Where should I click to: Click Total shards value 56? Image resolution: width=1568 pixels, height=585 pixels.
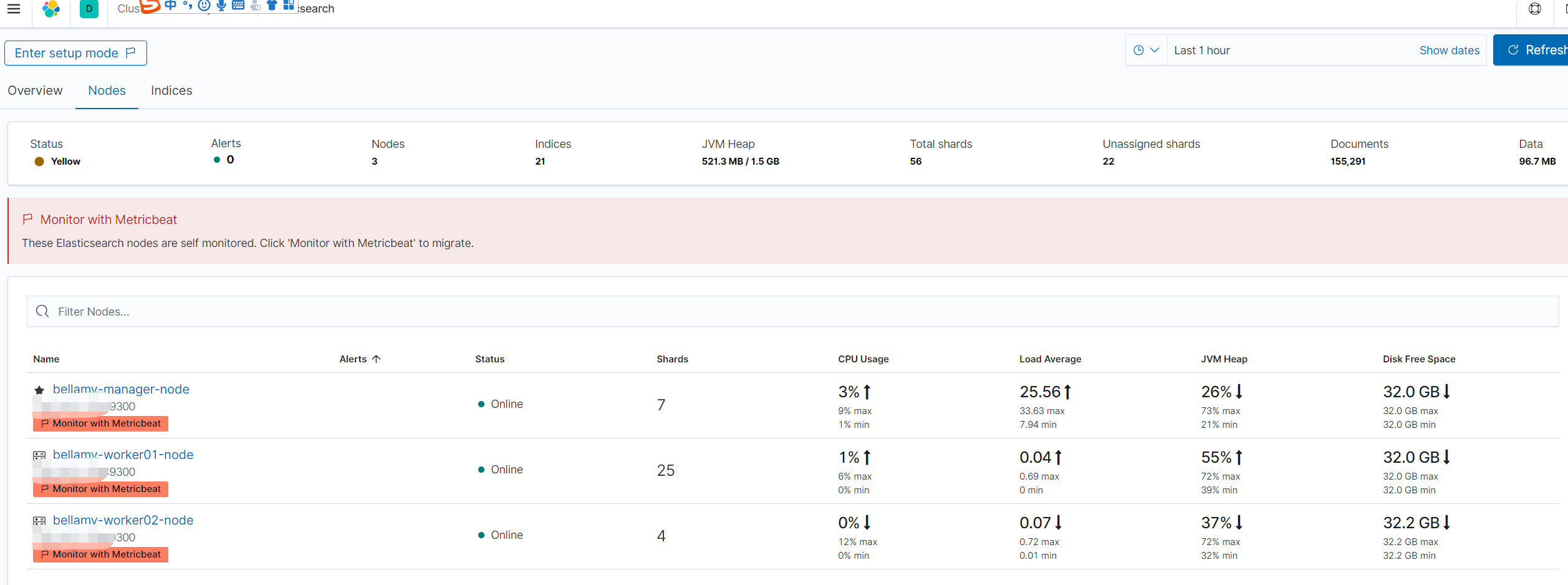pyautogui.click(x=915, y=162)
